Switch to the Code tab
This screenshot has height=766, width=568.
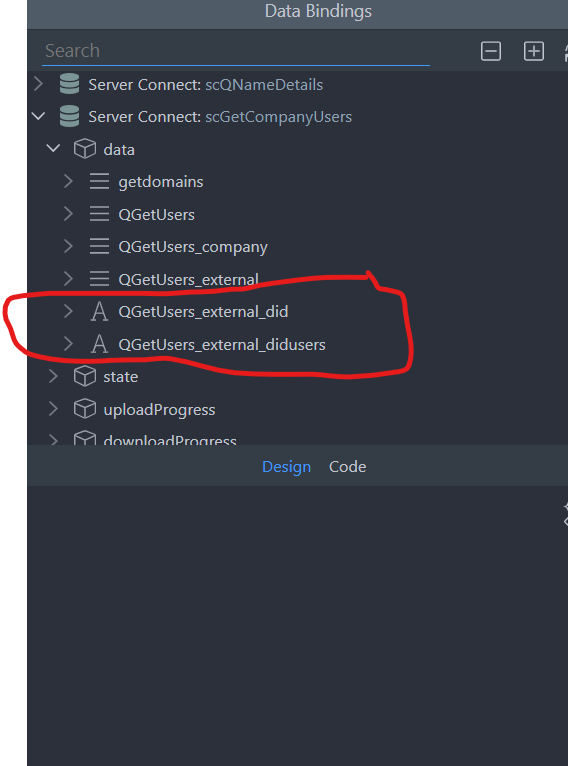[x=347, y=467]
